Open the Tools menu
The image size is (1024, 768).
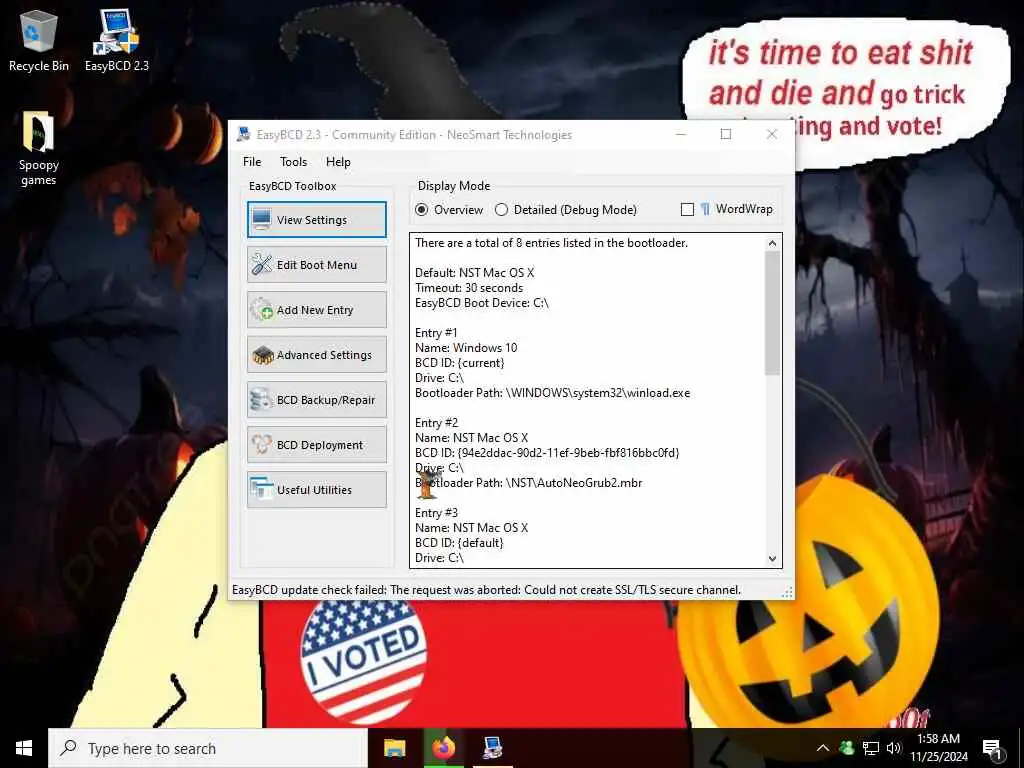click(293, 162)
